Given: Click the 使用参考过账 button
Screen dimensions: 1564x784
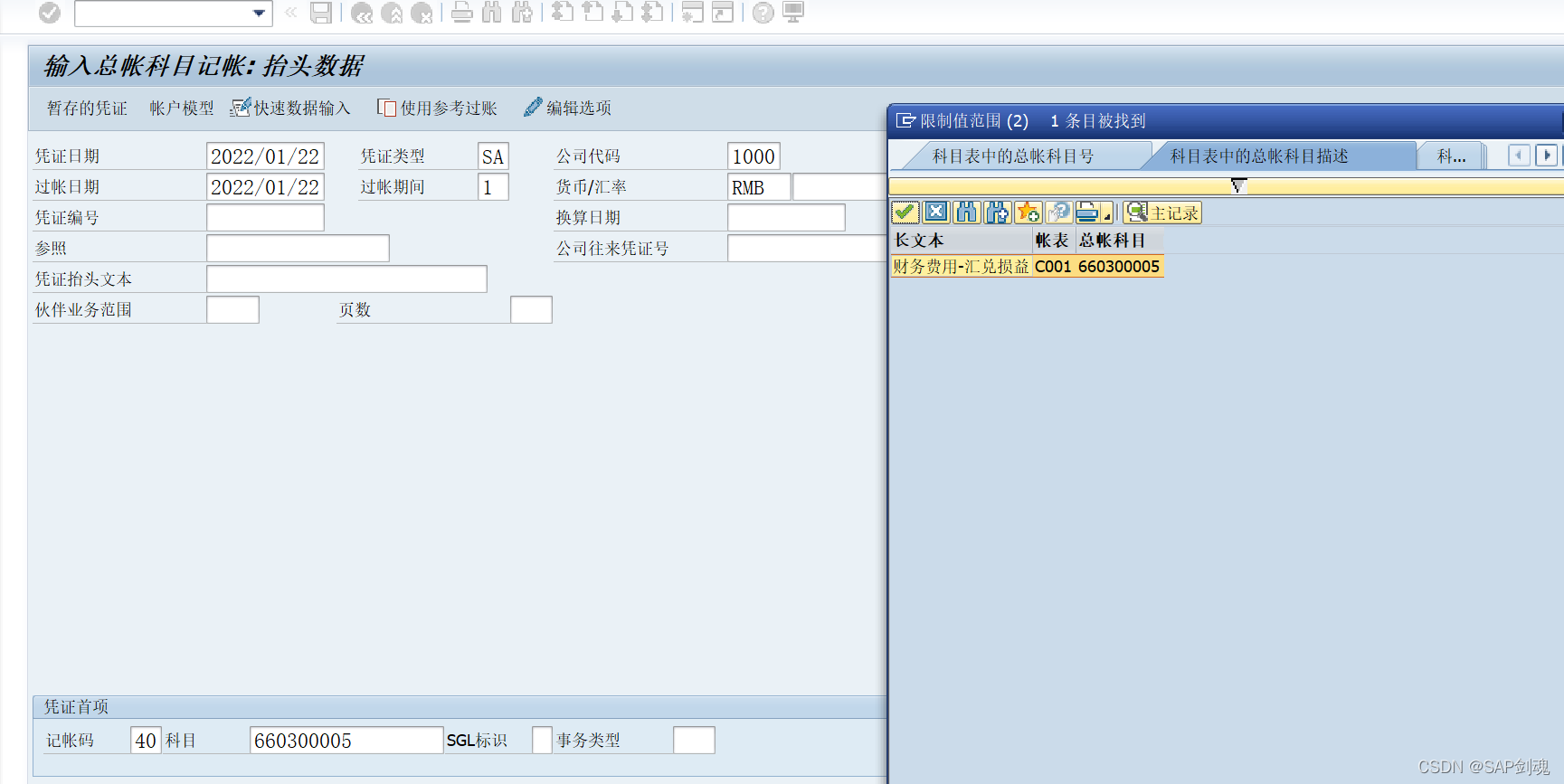Looking at the screenshot, I should click(x=438, y=108).
